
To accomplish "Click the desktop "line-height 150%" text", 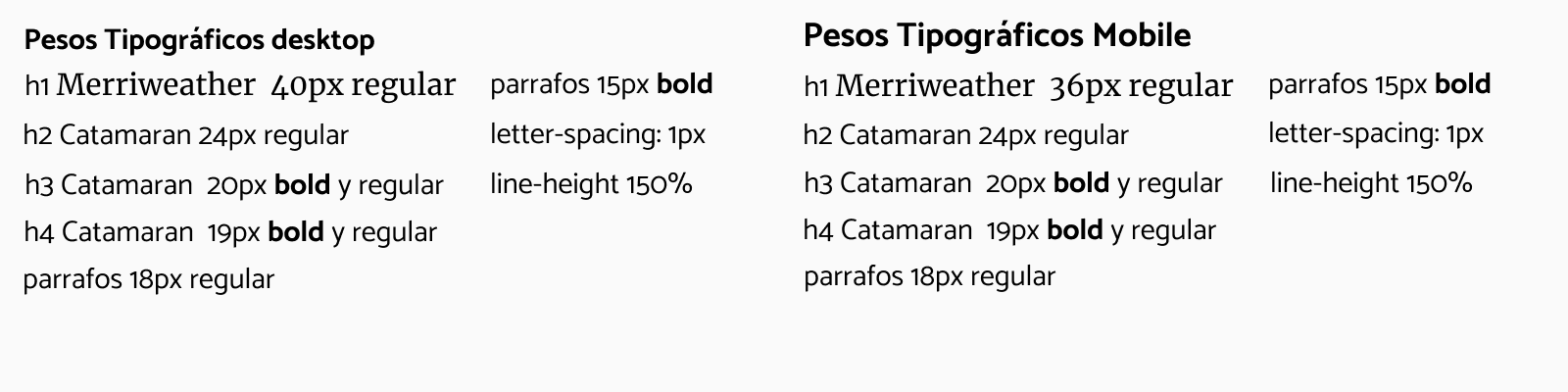I will coord(591,183).
